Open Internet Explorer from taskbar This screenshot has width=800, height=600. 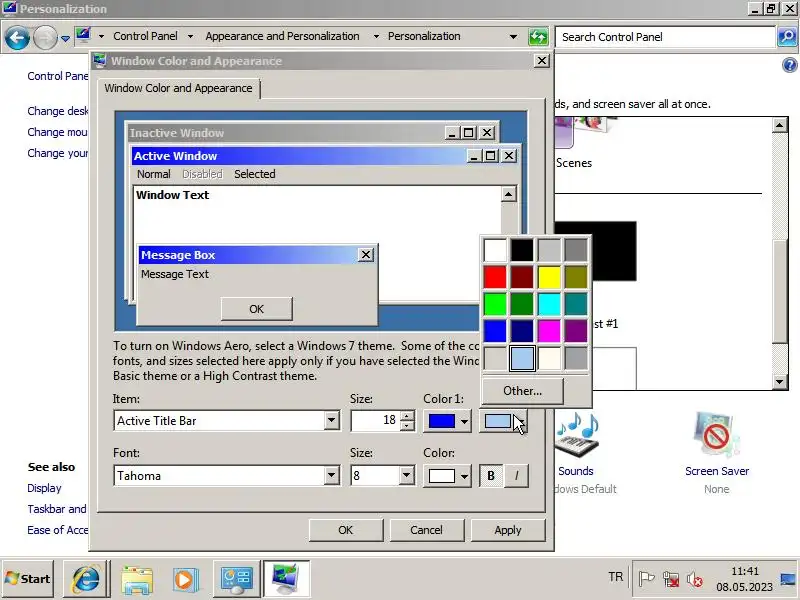(x=86, y=579)
